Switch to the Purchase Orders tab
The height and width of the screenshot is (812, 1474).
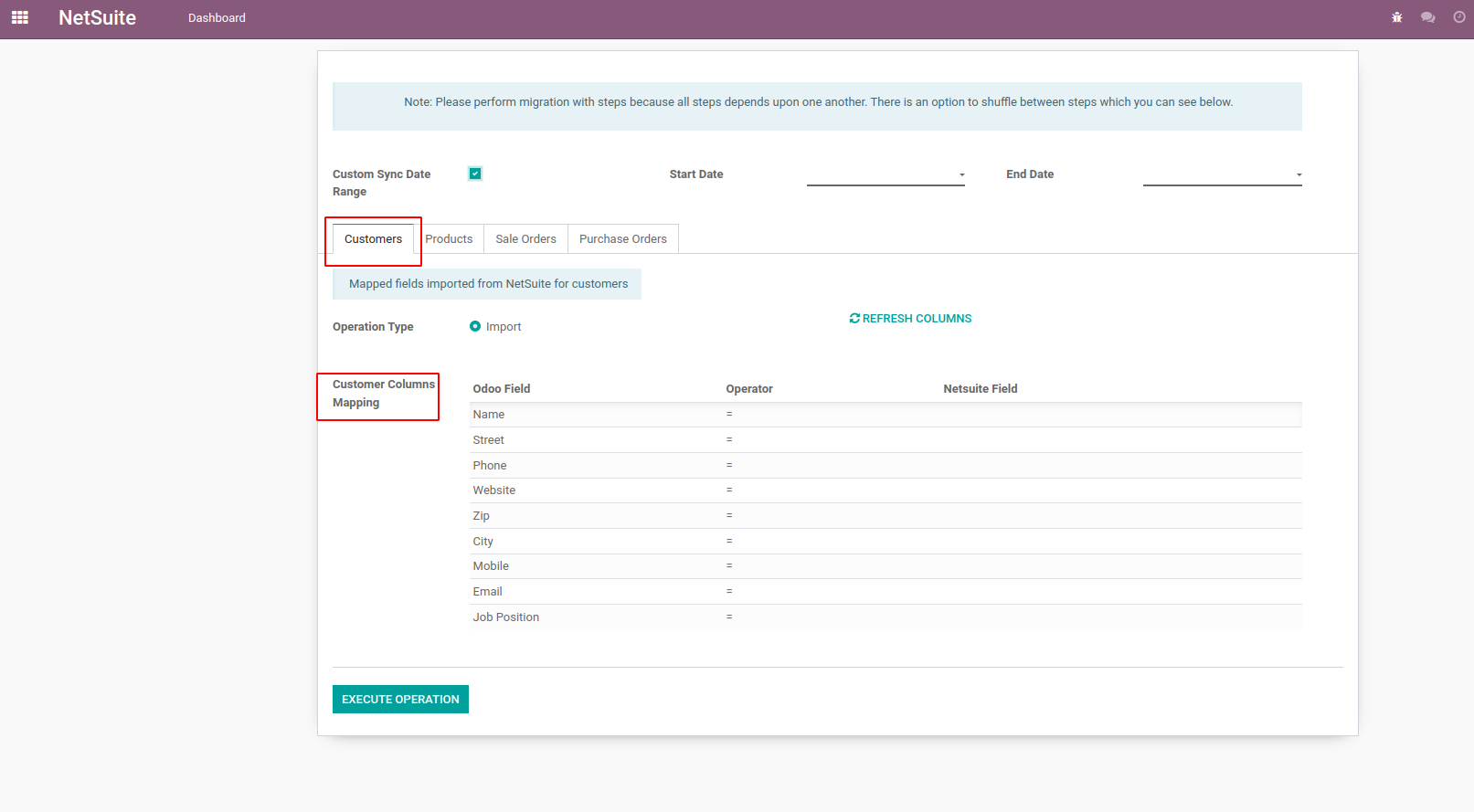click(x=623, y=239)
